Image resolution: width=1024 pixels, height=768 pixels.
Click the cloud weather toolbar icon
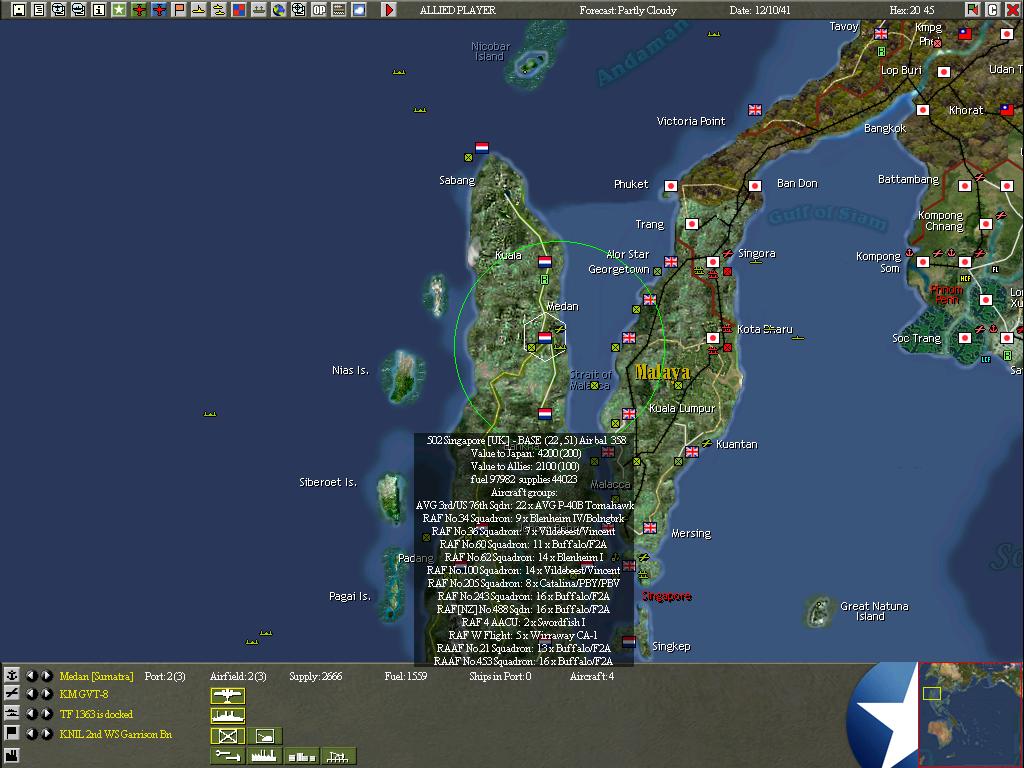(x=359, y=10)
